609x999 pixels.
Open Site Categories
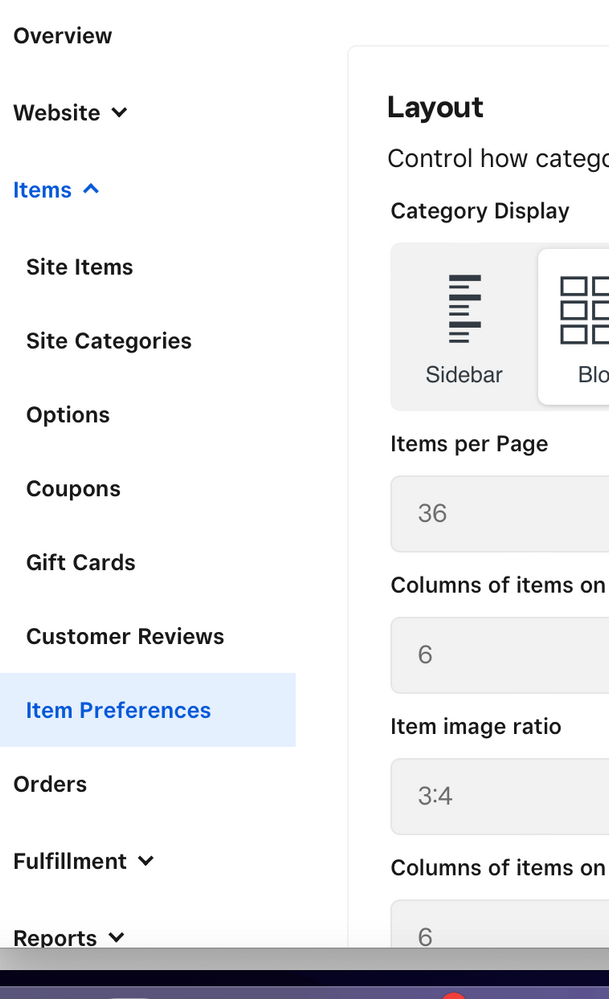pyautogui.click(x=108, y=341)
